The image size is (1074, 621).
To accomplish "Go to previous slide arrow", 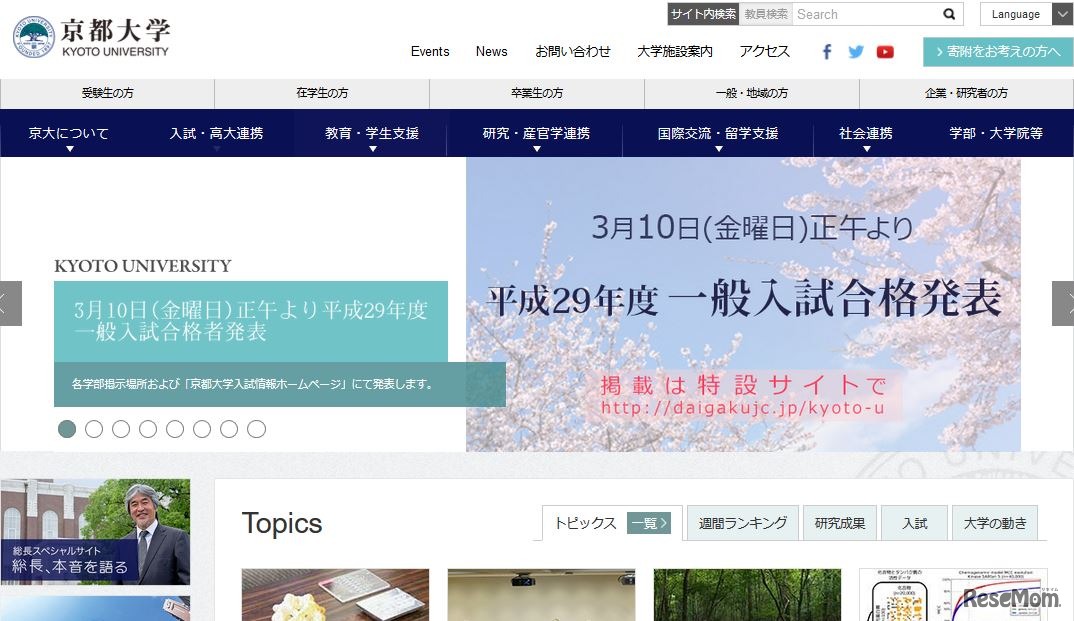I will click(x=10, y=303).
